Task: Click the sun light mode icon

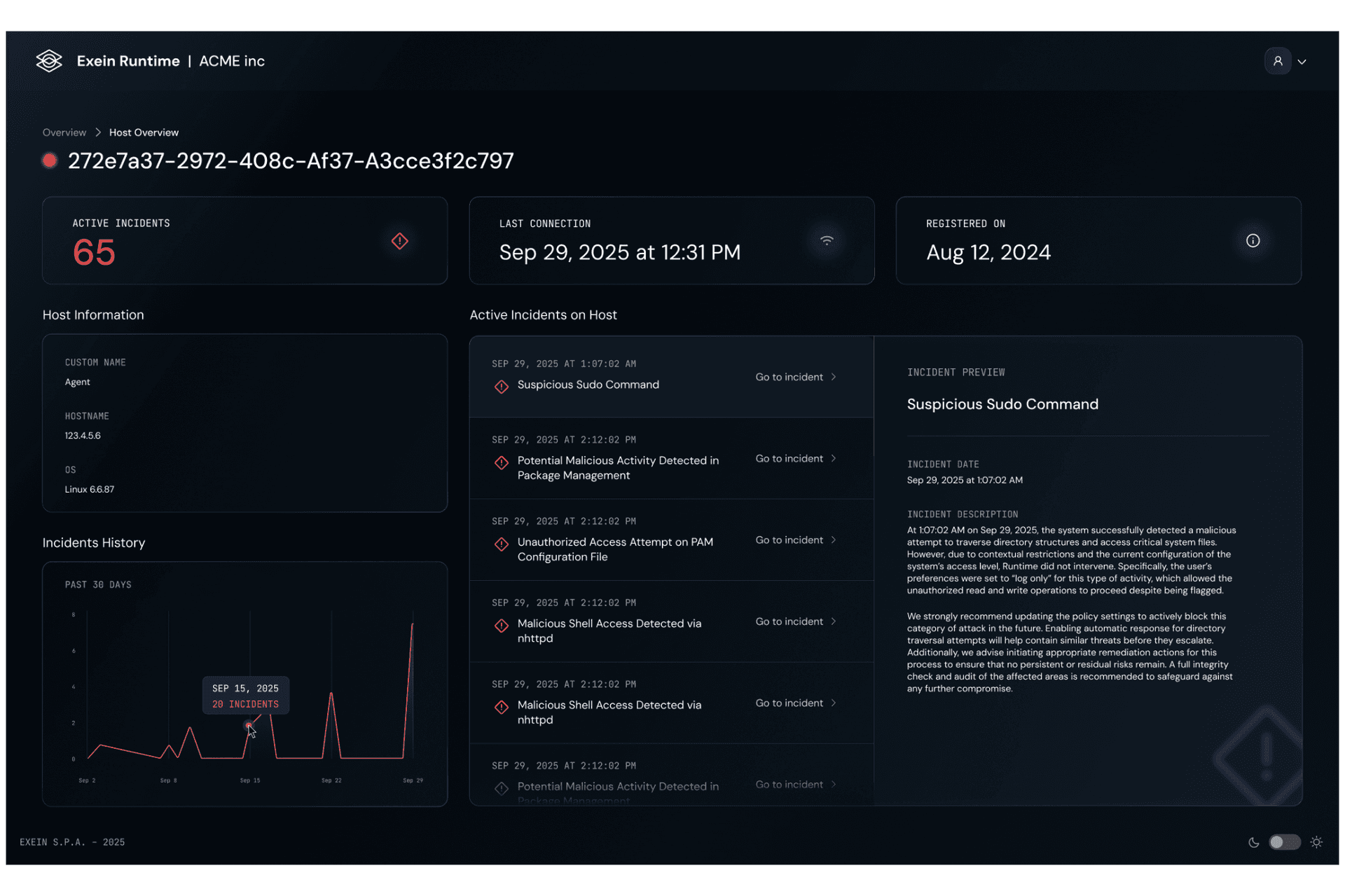Action: pyautogui.click(x=1316, y=842)
